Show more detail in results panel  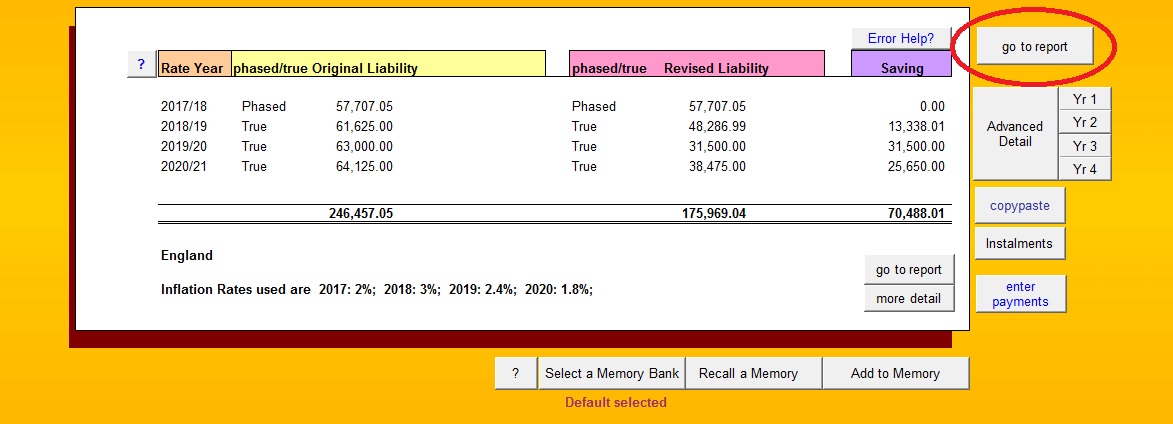[908, 298]
